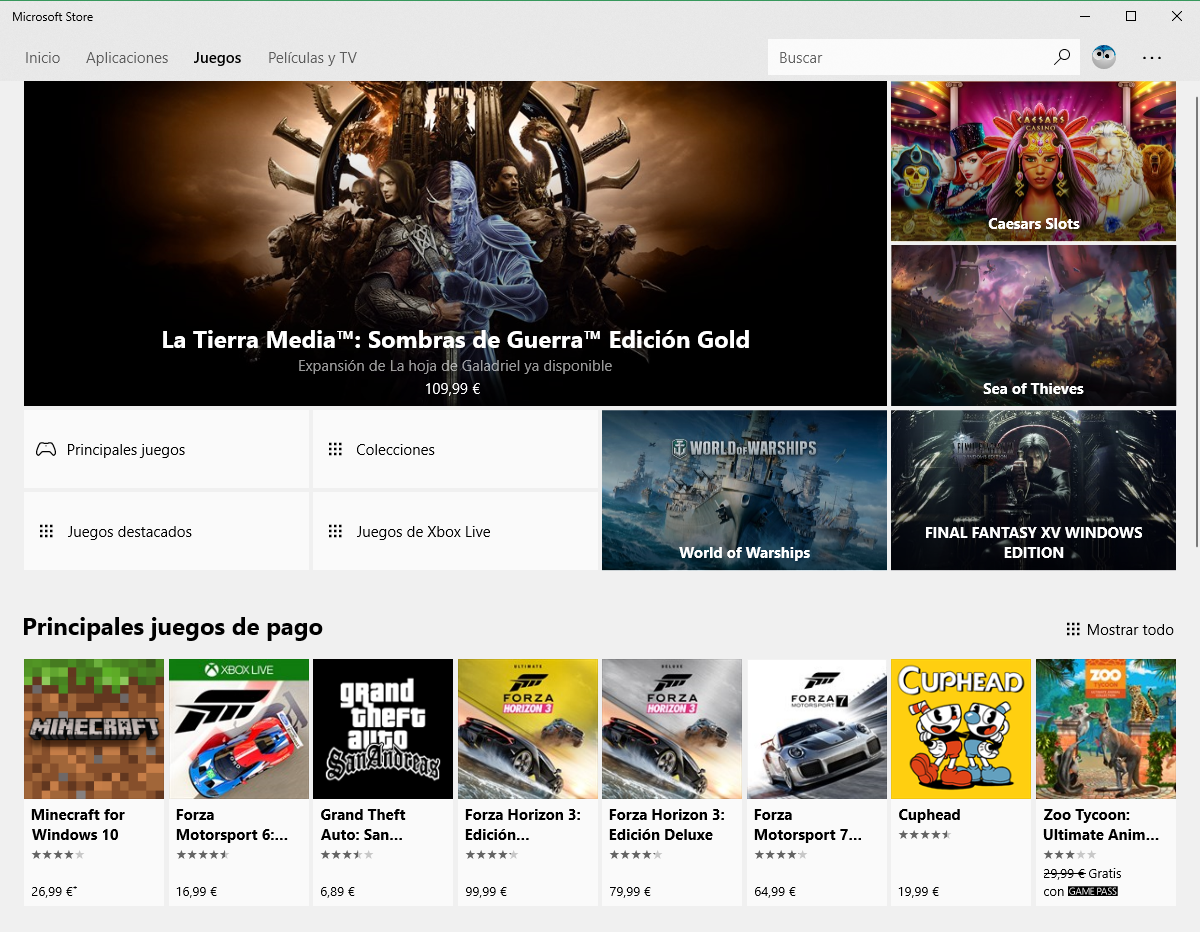
Task: Click the Grand Theft Auto San Andreas cover
Action: pyautogui.click(x=383, y=729)
